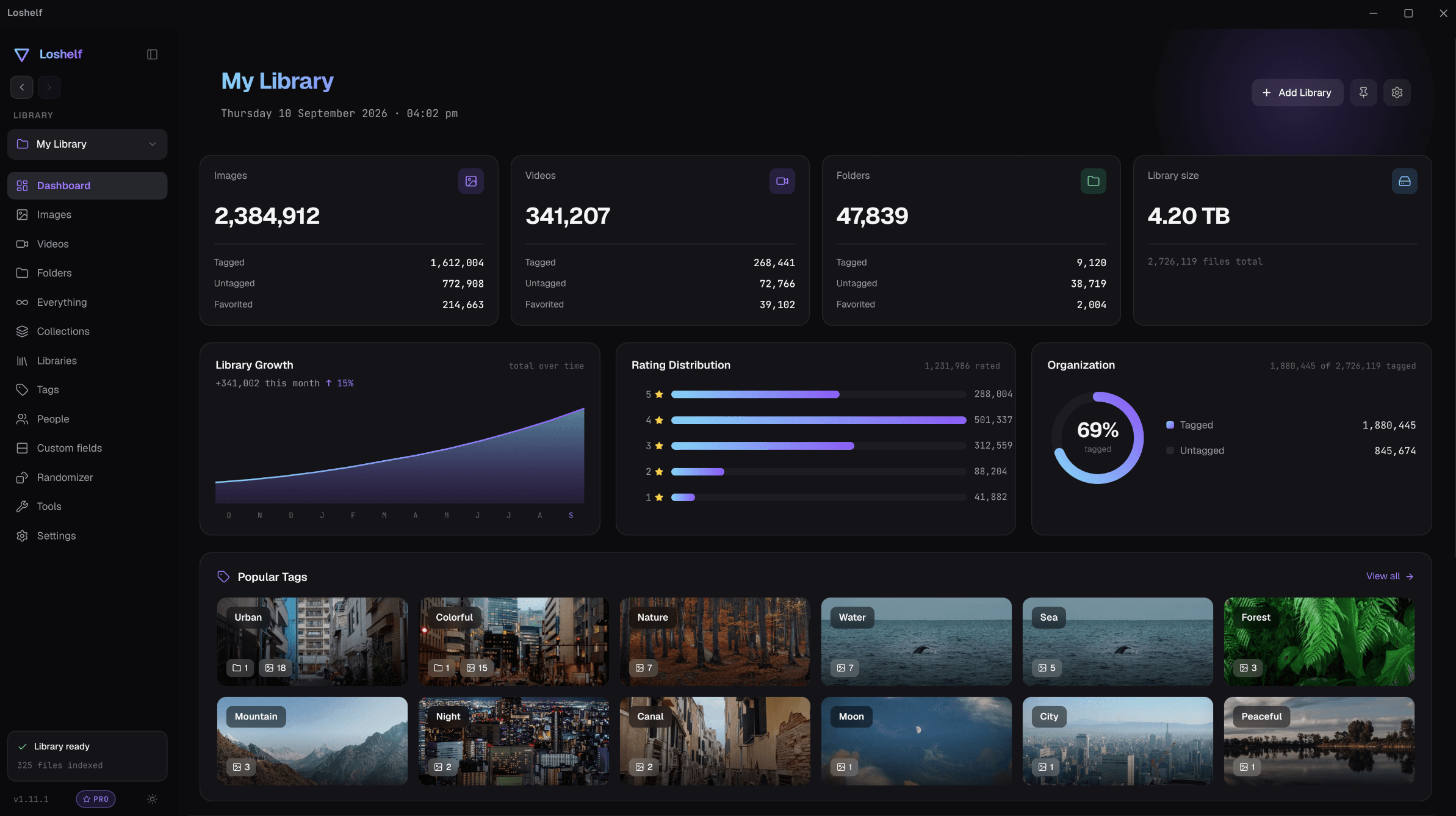Open Folders in the sidebar

tap(87, 273)
